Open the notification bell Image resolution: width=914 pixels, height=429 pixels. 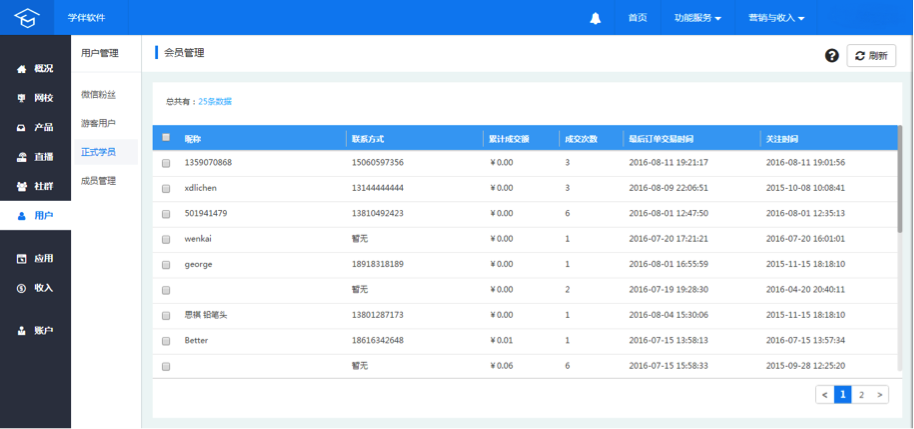pyautogui.click(x=595, y=18)
